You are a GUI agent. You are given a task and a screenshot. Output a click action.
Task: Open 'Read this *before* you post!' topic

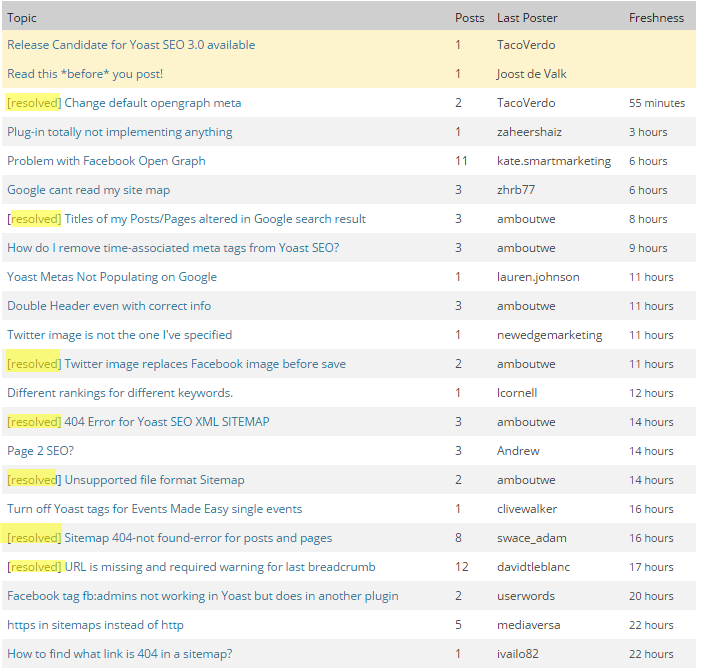pyautogui.click(x=85, y=74)
